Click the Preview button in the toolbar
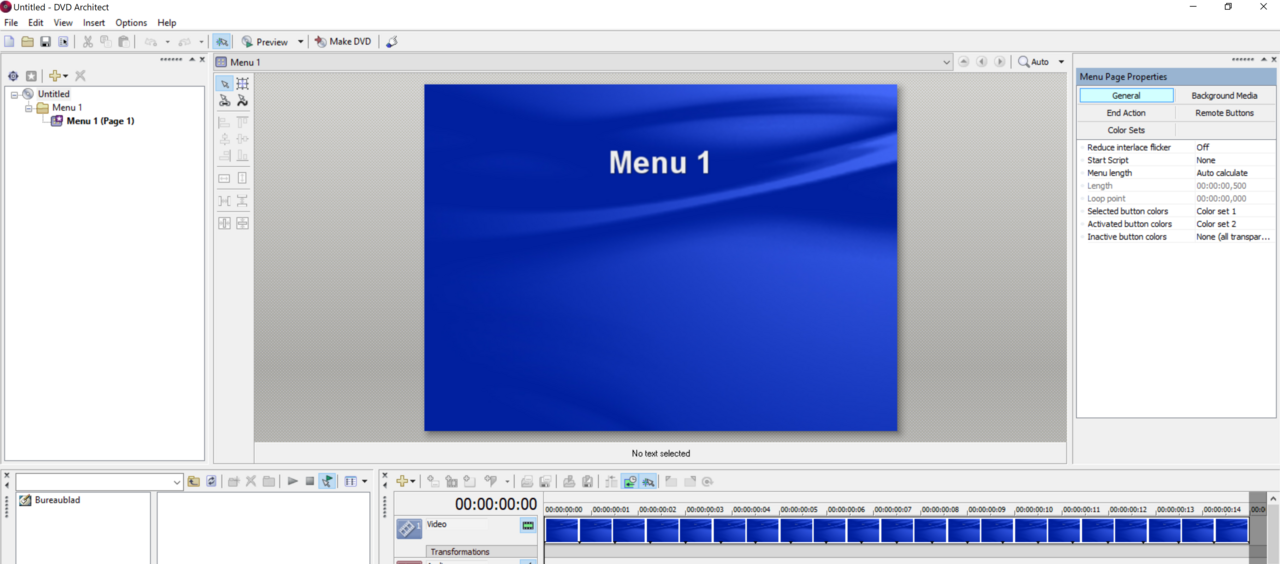Screen dimensions: 1280x564 point(264,42)
